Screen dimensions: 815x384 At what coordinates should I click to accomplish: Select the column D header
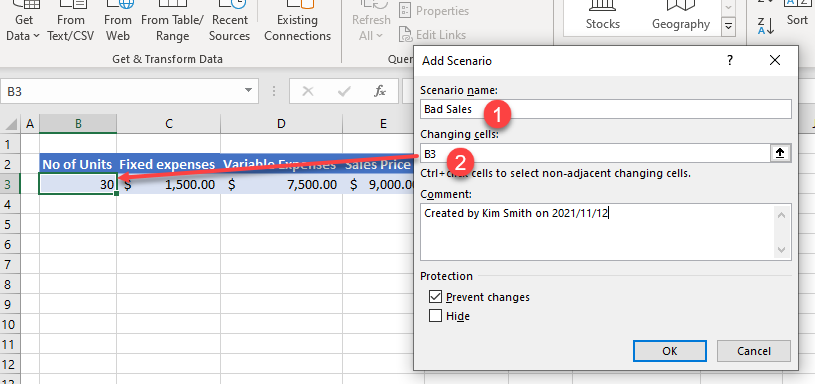[281, 124]
